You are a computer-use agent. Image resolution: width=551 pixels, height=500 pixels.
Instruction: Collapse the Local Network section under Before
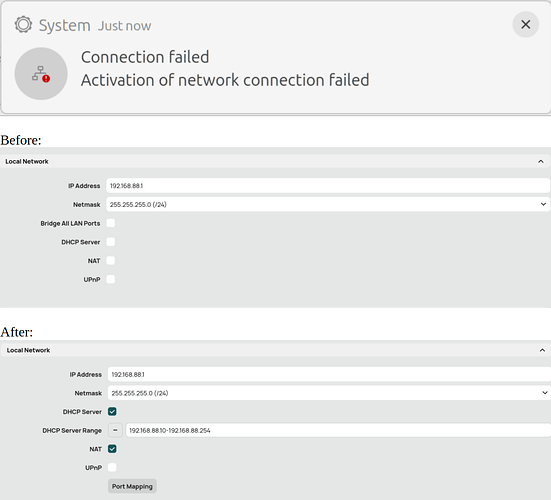540,162
